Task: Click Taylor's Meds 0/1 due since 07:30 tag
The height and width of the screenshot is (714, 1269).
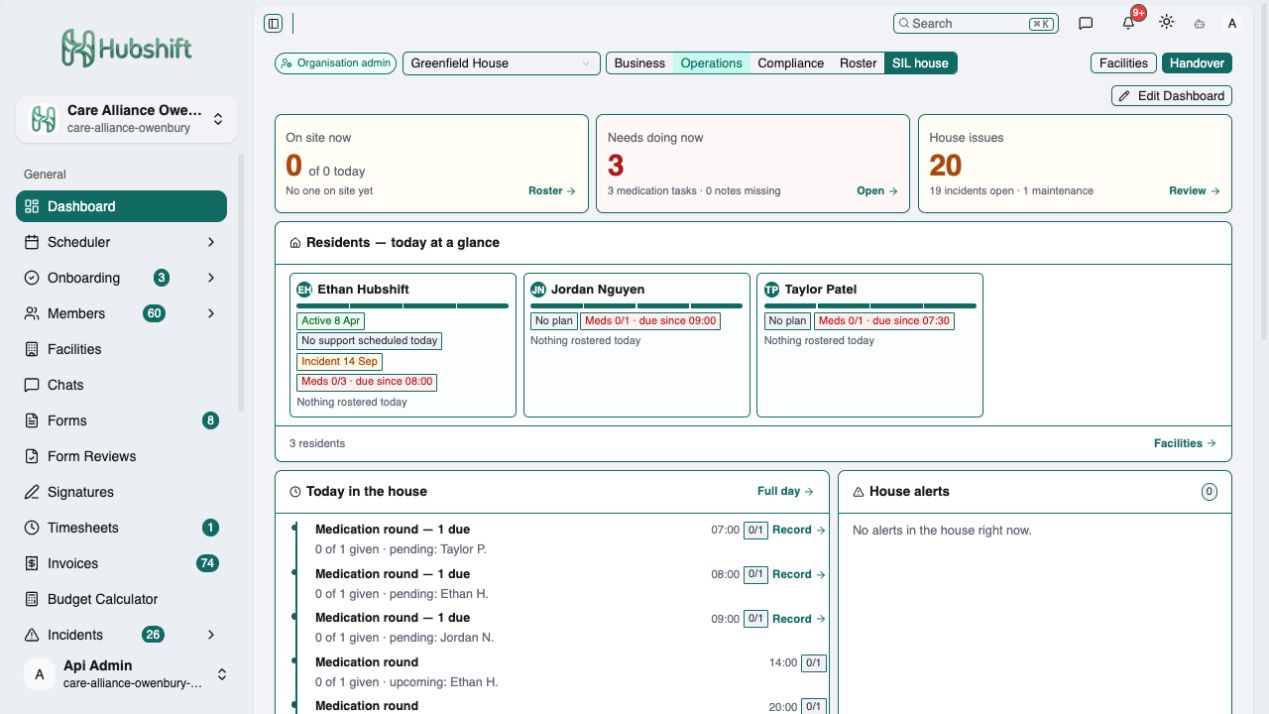Action: coord(884,321)
